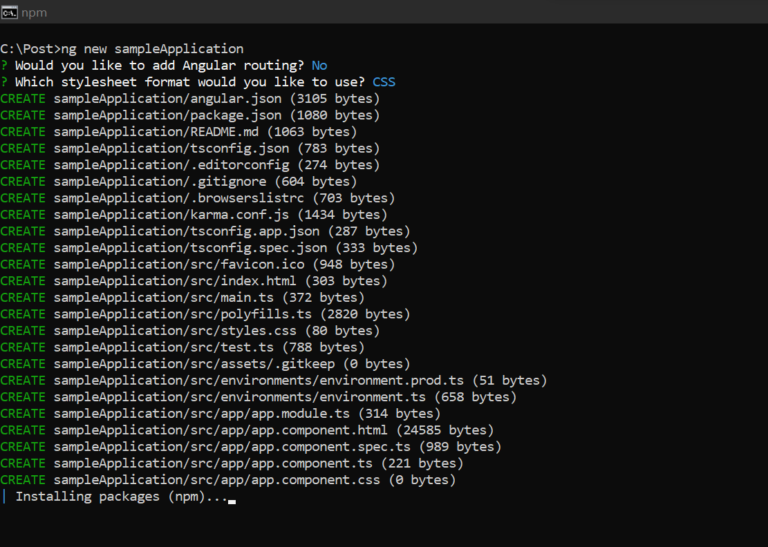Image resolution: width=768 pixels, height=547 pixels.
Task: Click the .gitignore created file line
Action: coord(179,182)
